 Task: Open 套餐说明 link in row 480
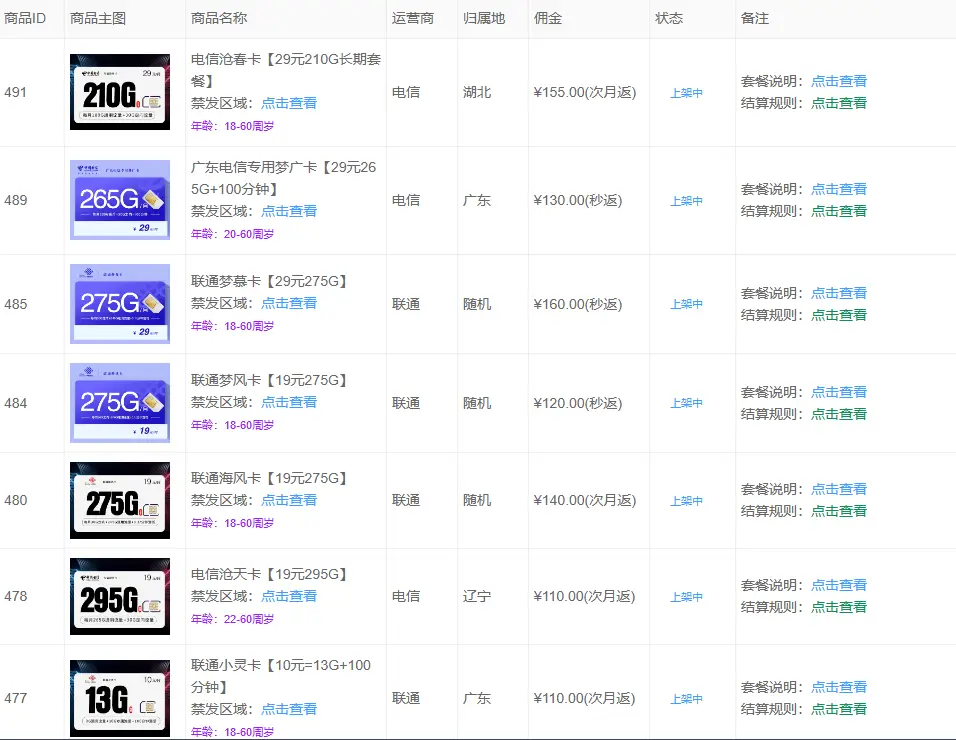tap(839, 489)
